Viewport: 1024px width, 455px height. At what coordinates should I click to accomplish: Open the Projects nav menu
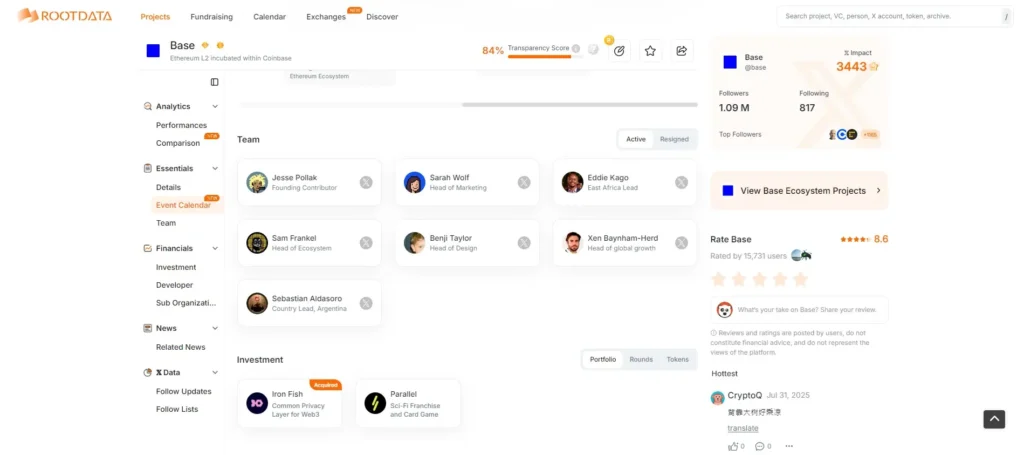click(155, 17)
